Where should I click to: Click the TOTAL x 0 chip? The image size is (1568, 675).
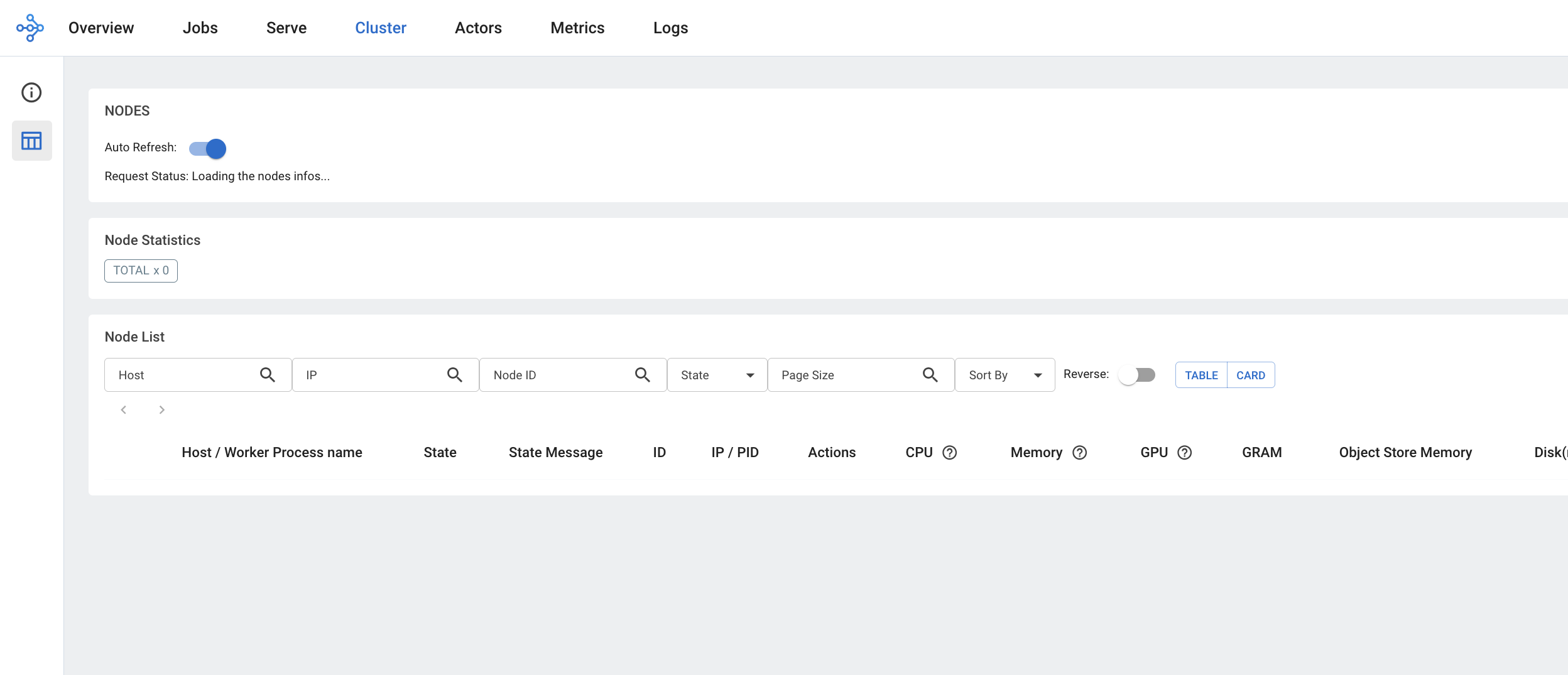141,271
